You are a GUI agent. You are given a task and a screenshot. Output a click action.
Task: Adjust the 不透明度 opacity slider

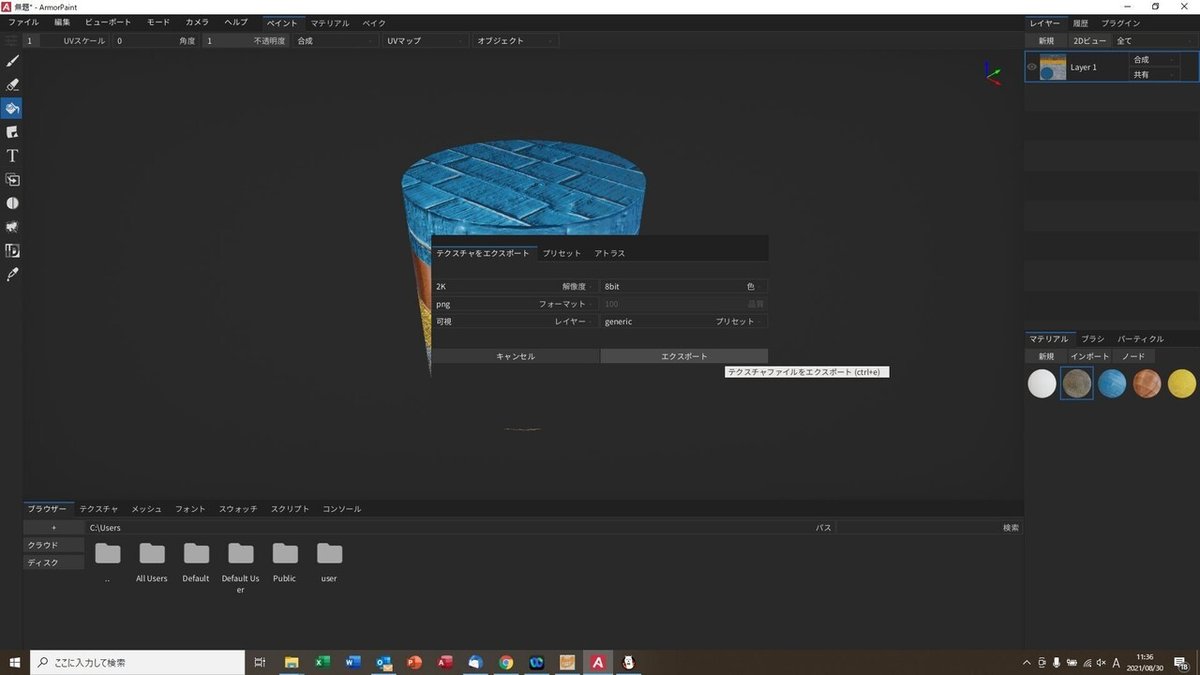pyautogui.click(x=246, y=41)
